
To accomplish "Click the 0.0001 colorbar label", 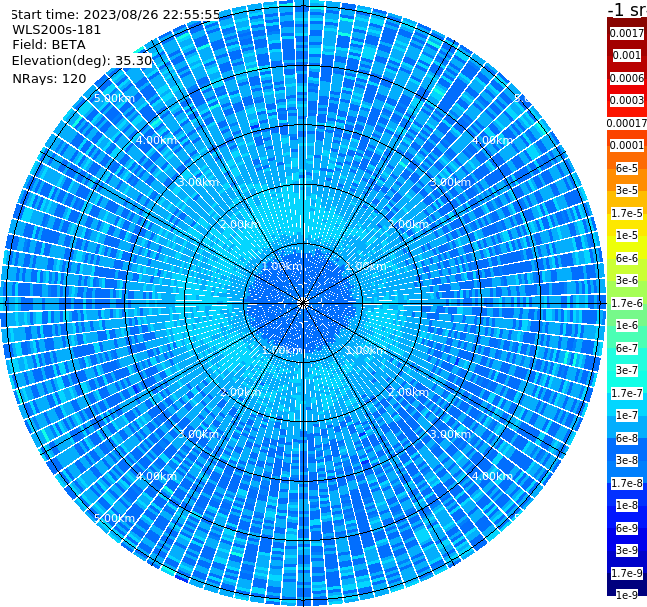I will coord(627,145).
